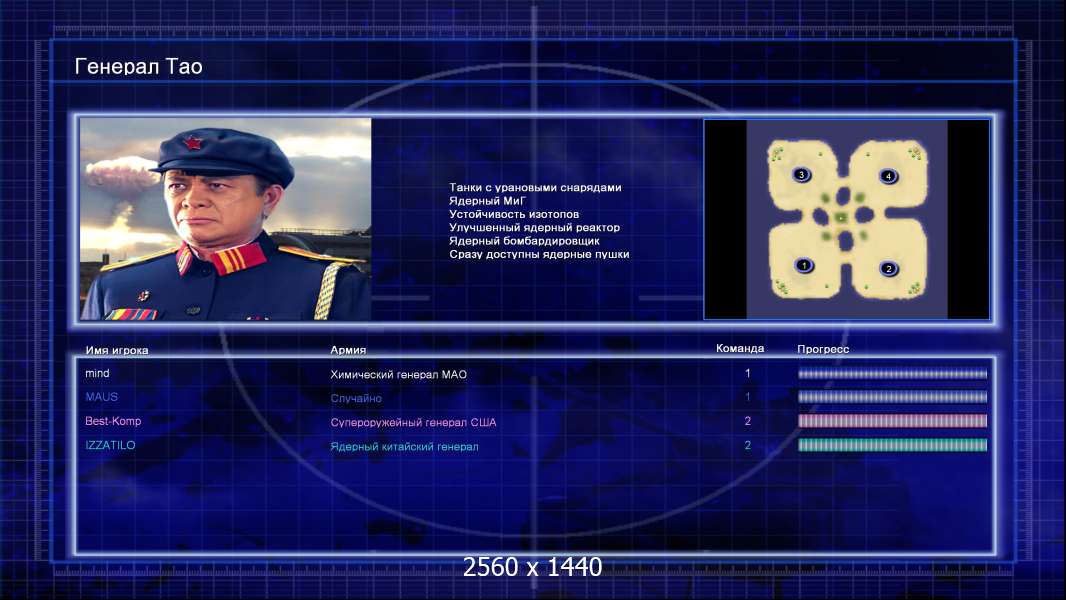
Task: Click start position 4 on the minimap
Action: coord(888,176)
